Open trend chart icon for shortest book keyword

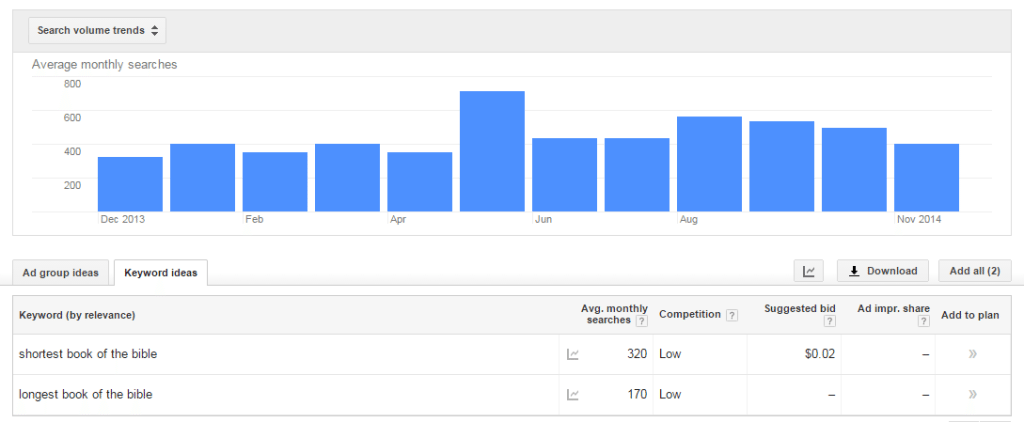coord(573,355)
